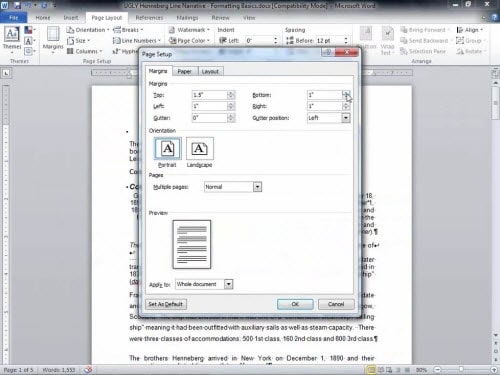This screenshot has width=500, height=375.
Task: Click the Theme Fonts icon
Action: coord(28,41)
